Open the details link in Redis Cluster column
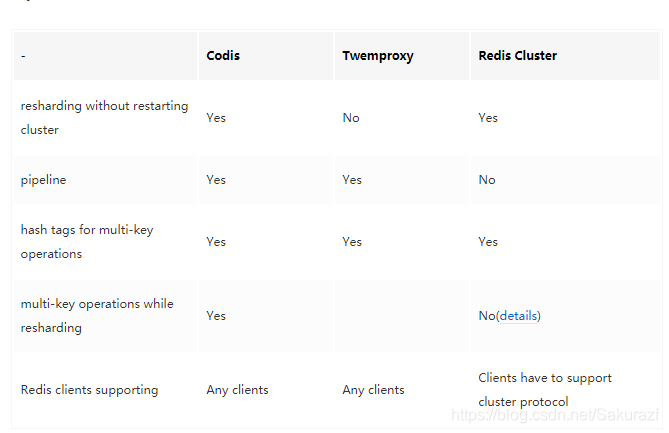 click(518, 316)
